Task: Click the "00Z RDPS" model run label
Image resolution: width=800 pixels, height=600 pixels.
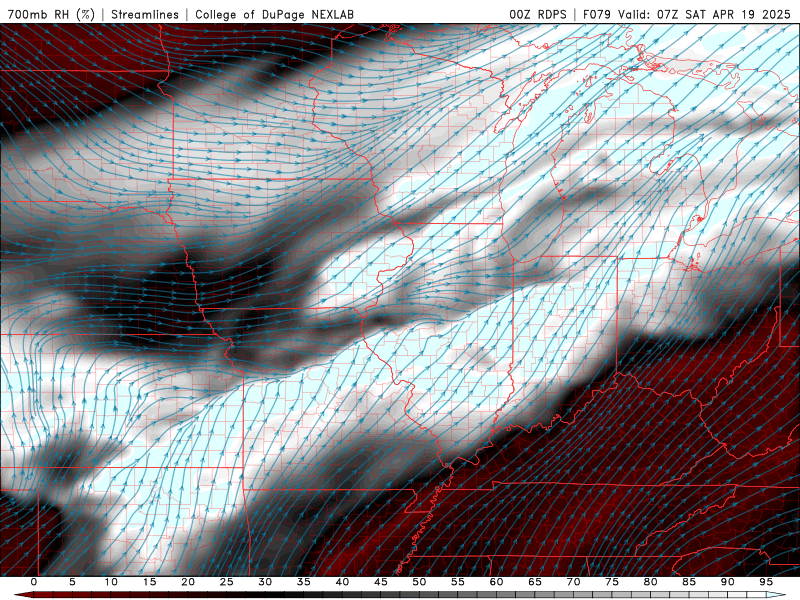Action: click(538, 14)
